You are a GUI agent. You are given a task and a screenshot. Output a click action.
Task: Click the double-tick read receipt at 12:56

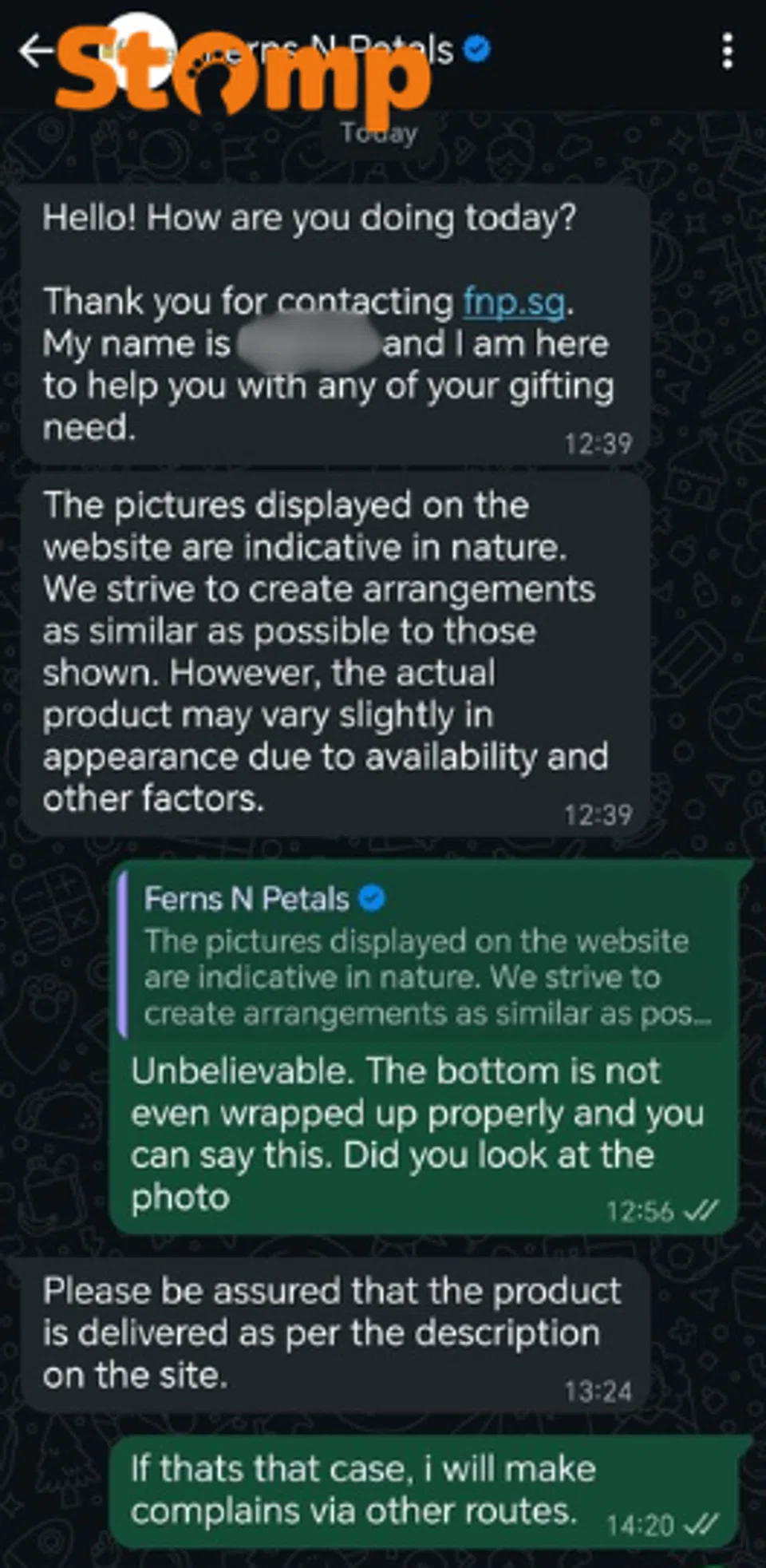click(702, 1210)
